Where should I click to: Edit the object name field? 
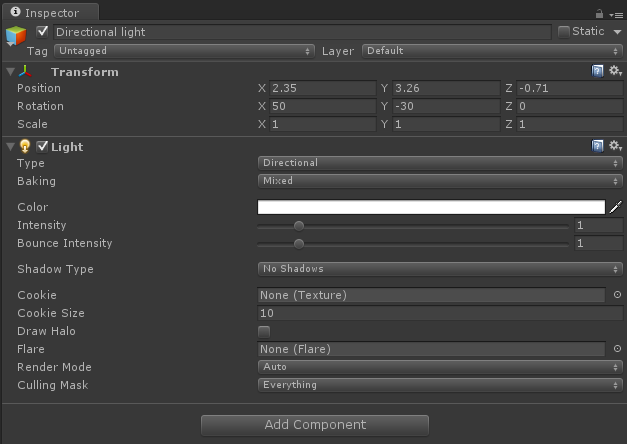click(302, 32)
